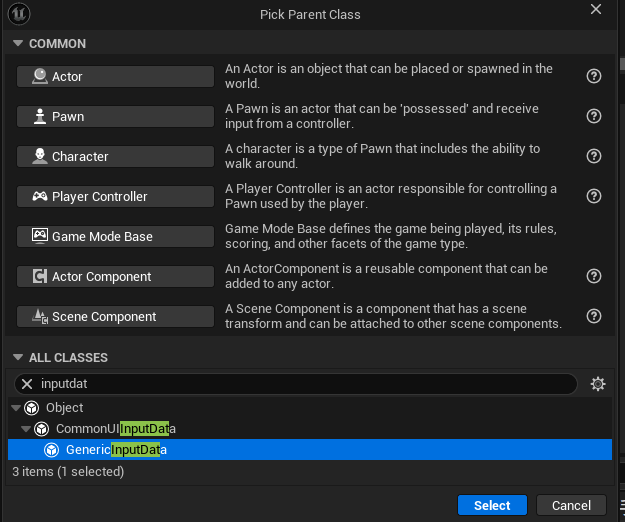The image size is (625, 522).
Task: Click help icon for Player Controller
Action: pos(593,196)
